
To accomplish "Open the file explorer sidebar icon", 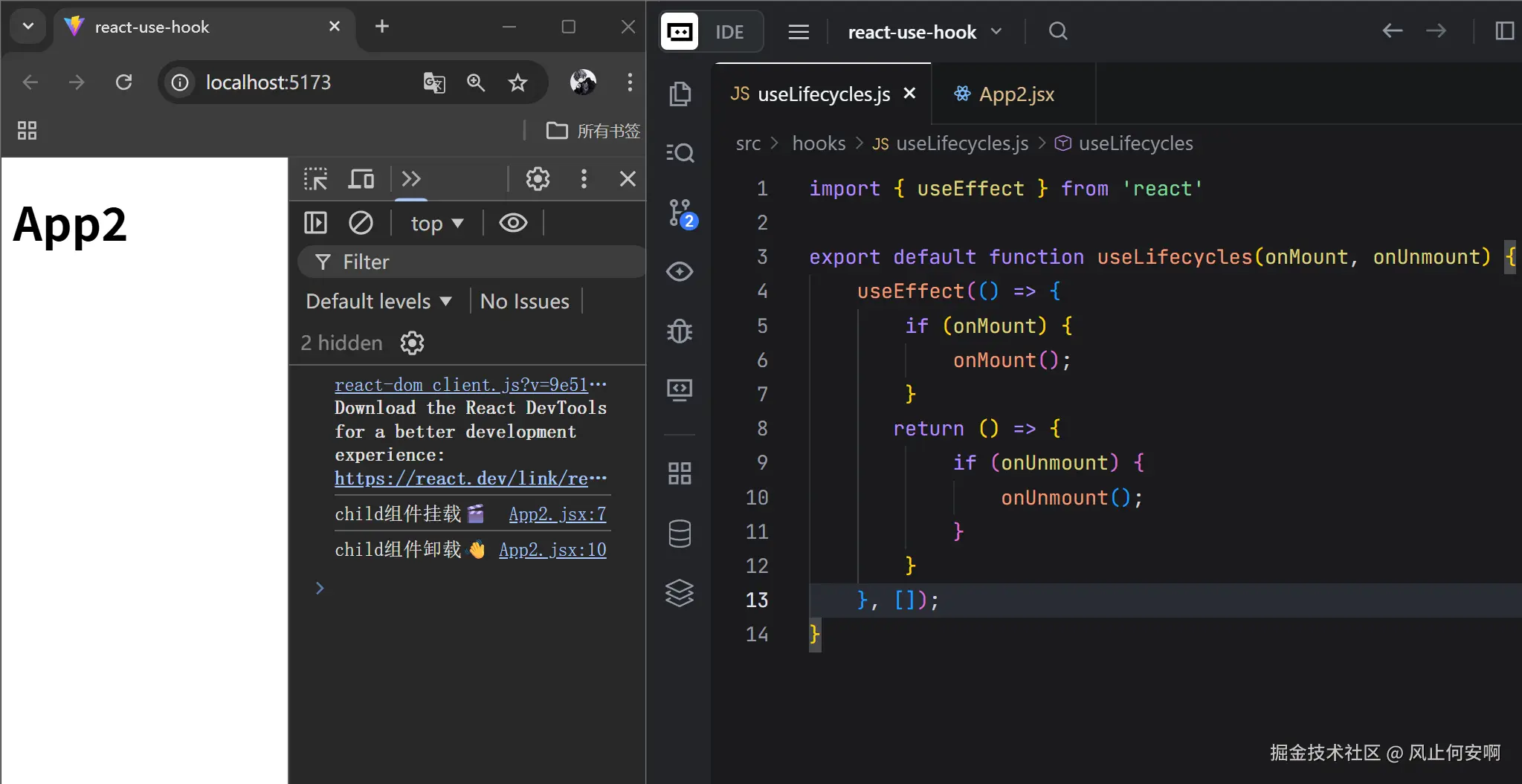I will [x=680, y=94].
